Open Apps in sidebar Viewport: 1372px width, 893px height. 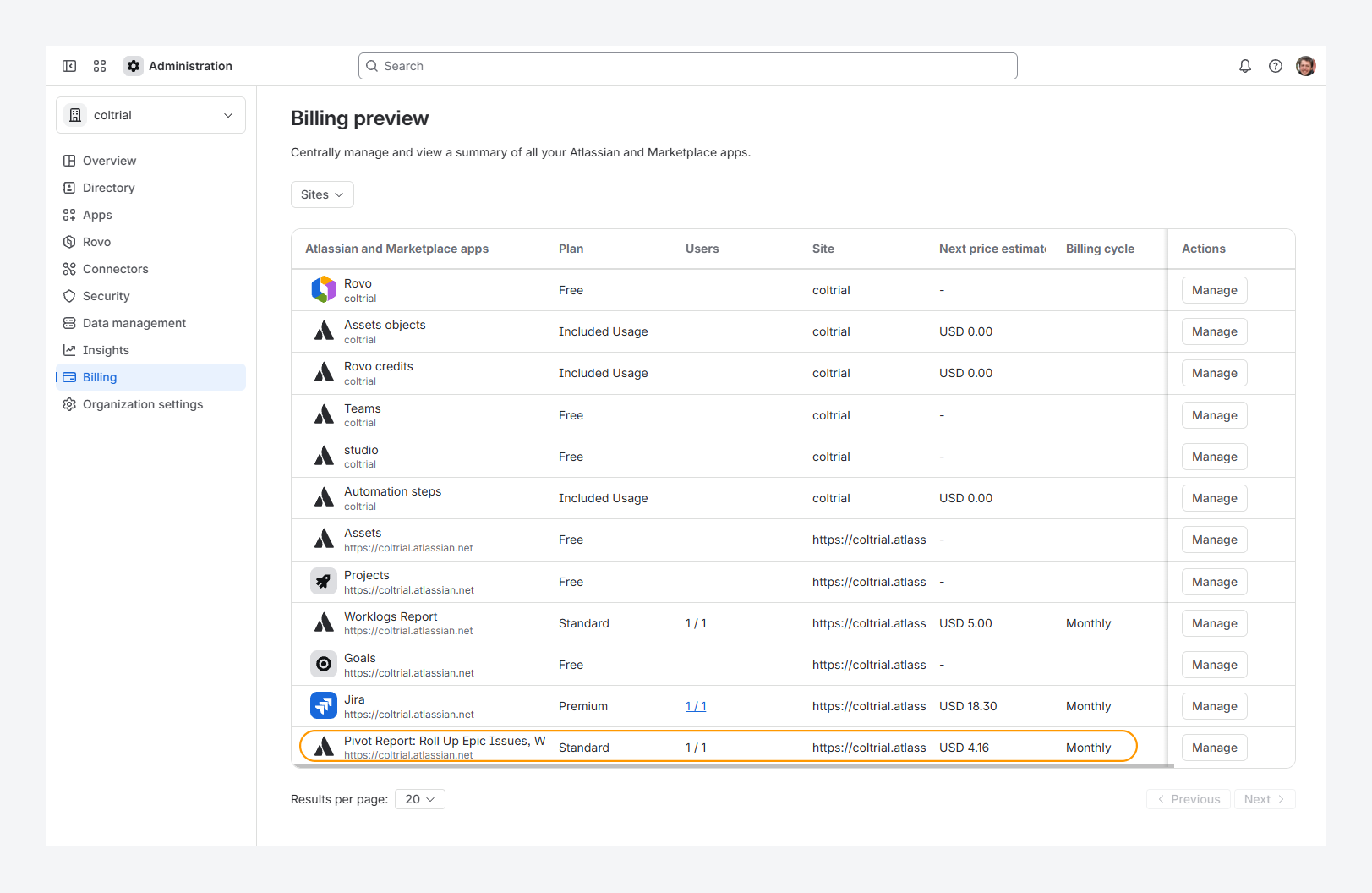150,215
